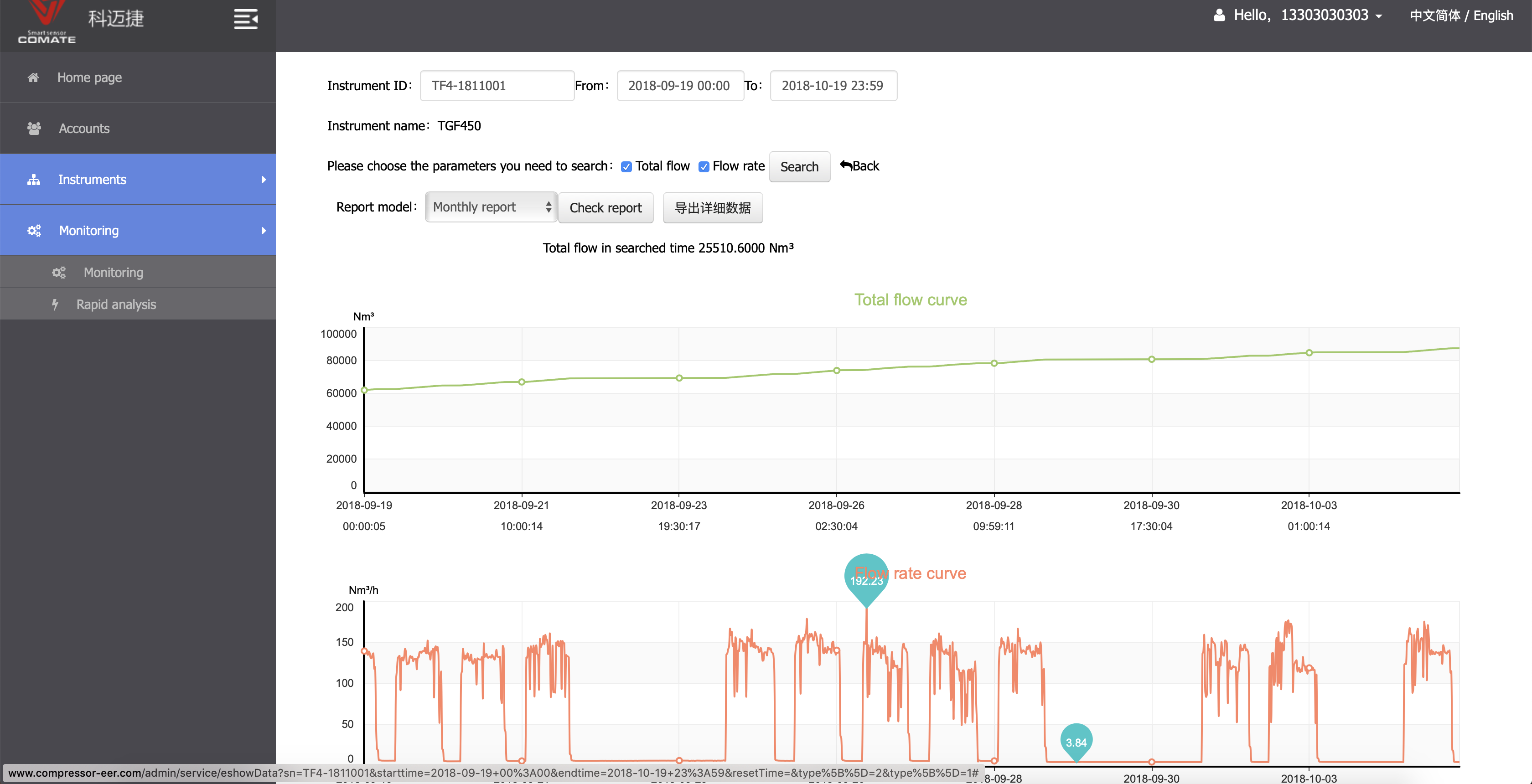Click the Home page icon in sidebar
The height and width of the screenshot is (784, 1532).
click(33, 77)
